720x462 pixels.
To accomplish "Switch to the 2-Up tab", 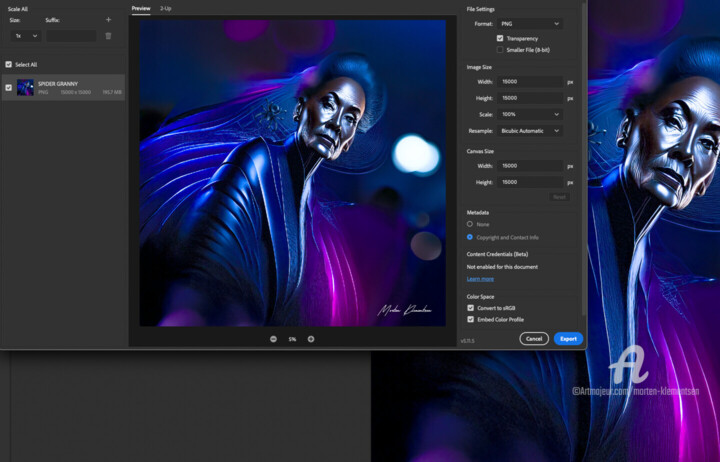I will tap(166, 8).
